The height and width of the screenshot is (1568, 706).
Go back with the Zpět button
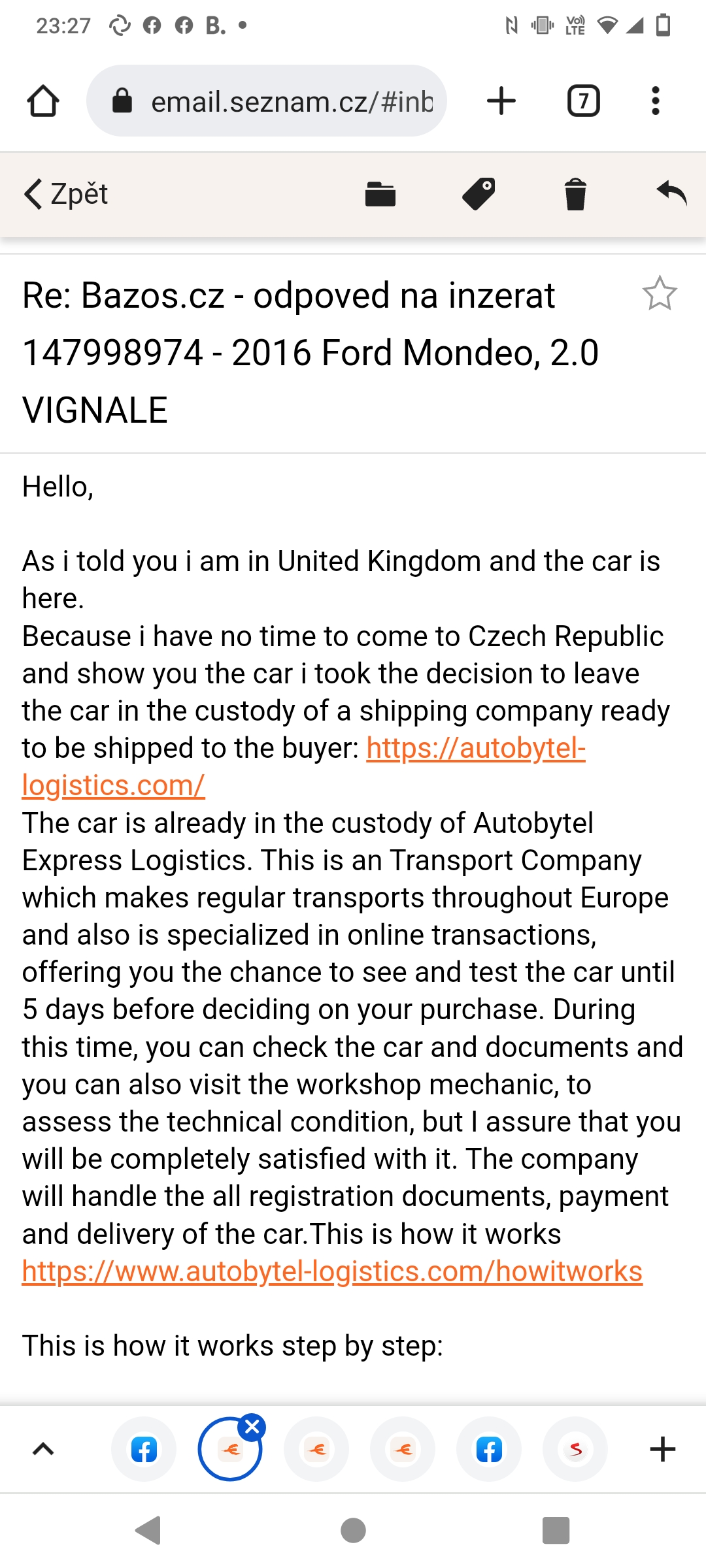click(x=66, y=194)
